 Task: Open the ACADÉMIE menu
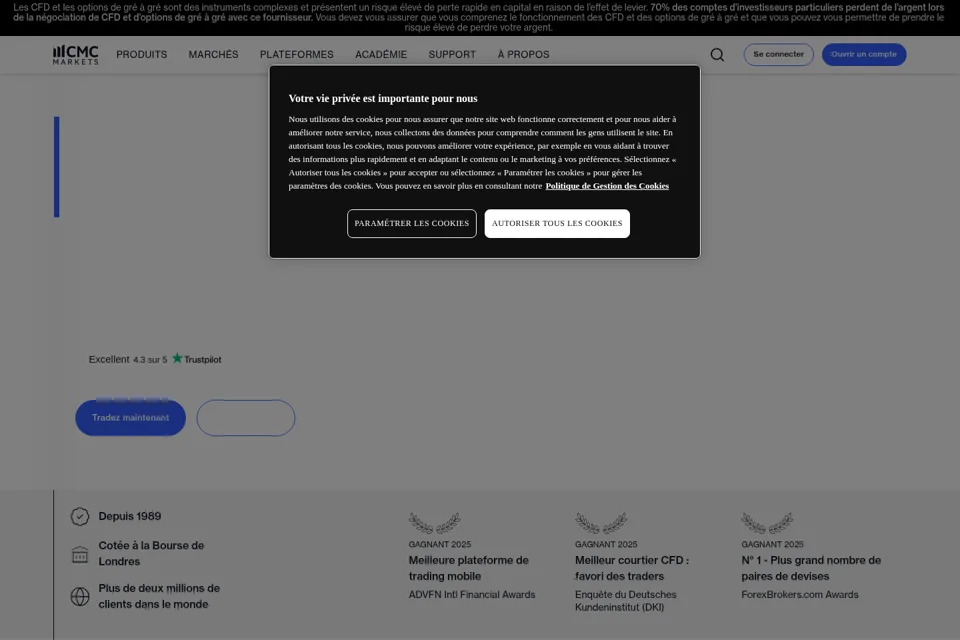pos(381,55)
